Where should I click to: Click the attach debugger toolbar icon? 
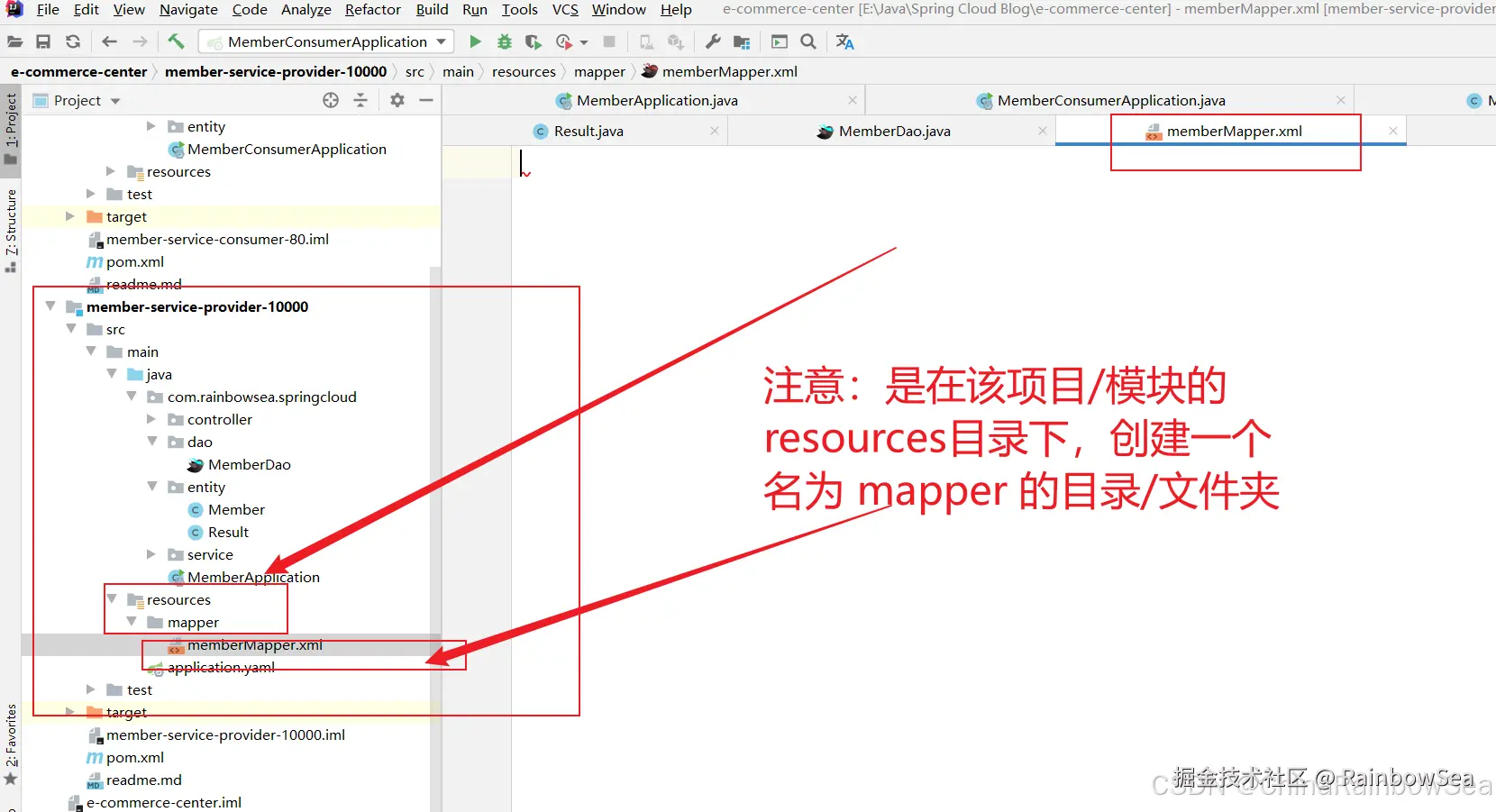(x=646, y=41)
